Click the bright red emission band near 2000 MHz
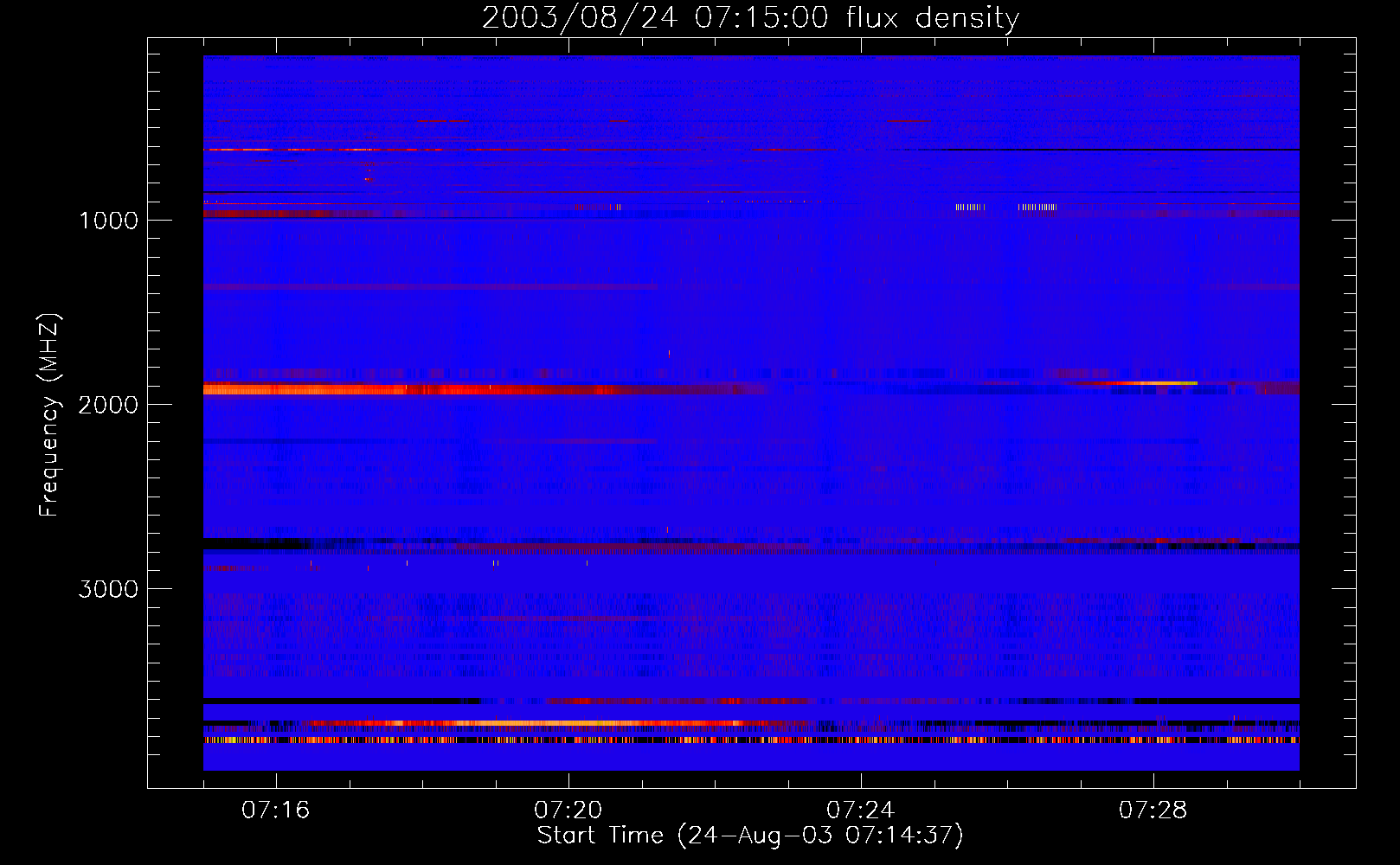 485,390
